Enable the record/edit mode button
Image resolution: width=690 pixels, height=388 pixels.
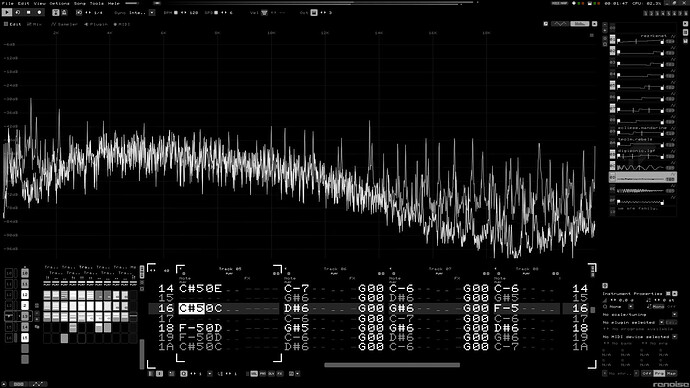(x=39, y=13)
